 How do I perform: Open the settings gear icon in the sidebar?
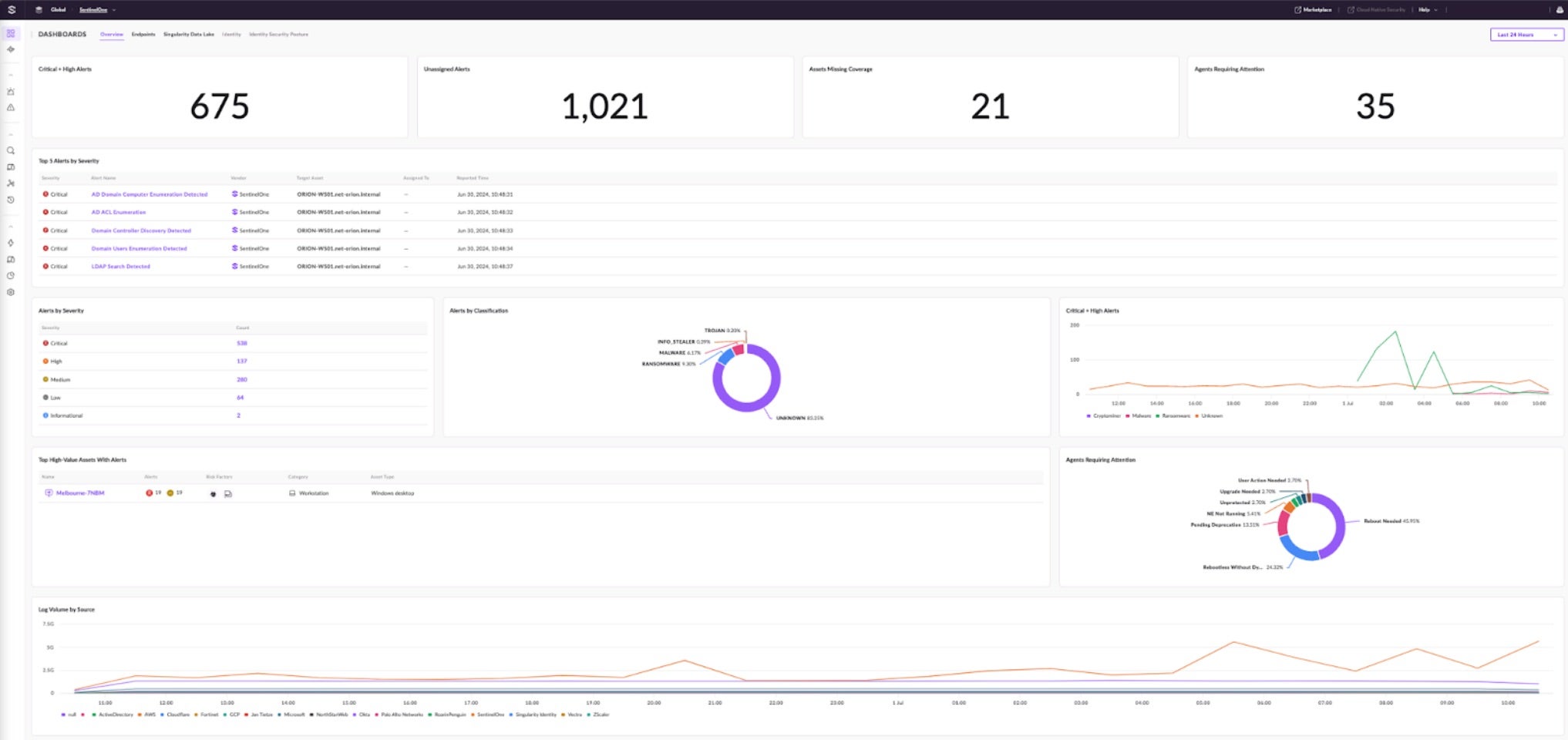pos(11,292)
